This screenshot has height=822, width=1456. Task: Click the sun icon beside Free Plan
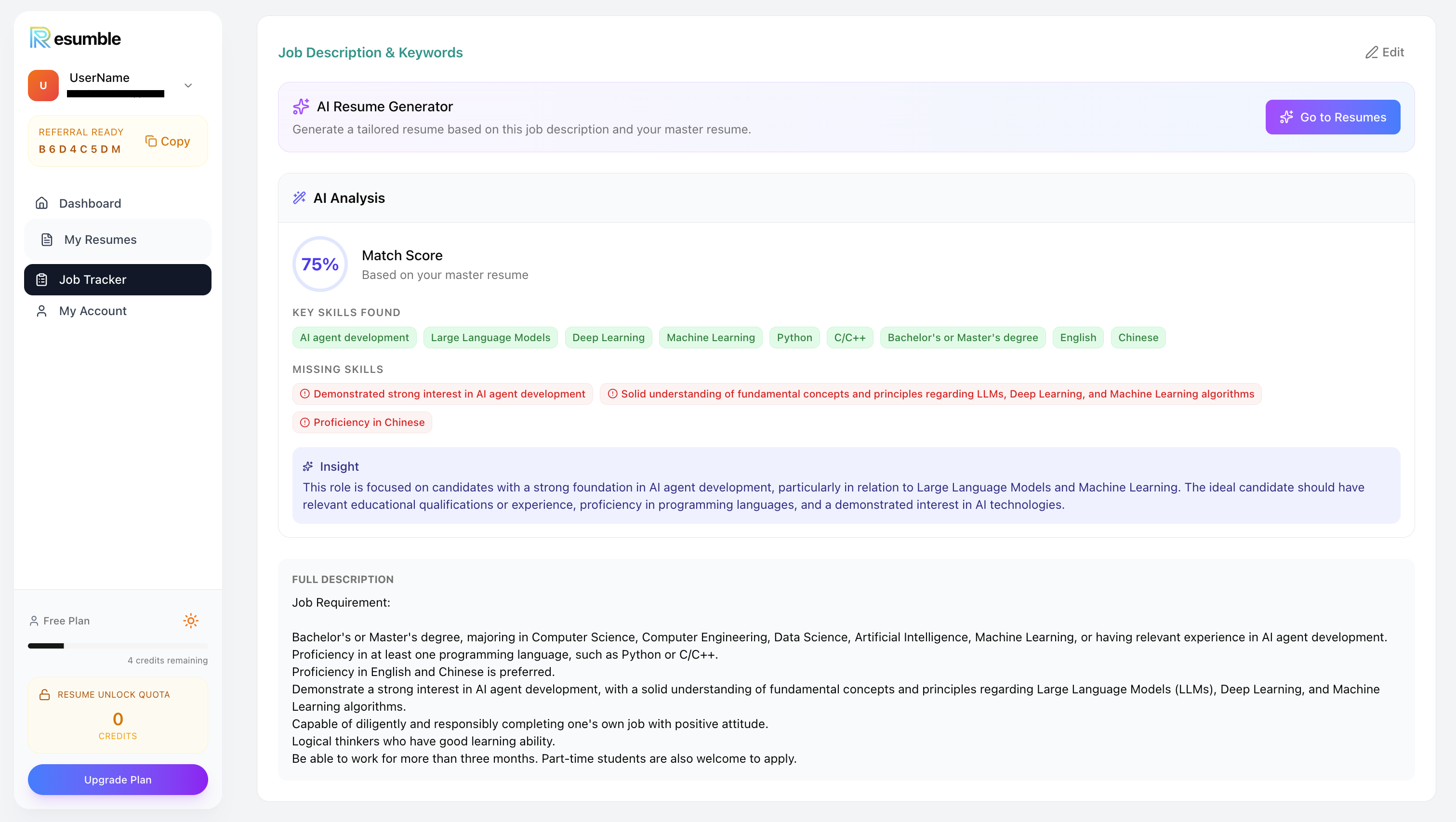(191, 621)
